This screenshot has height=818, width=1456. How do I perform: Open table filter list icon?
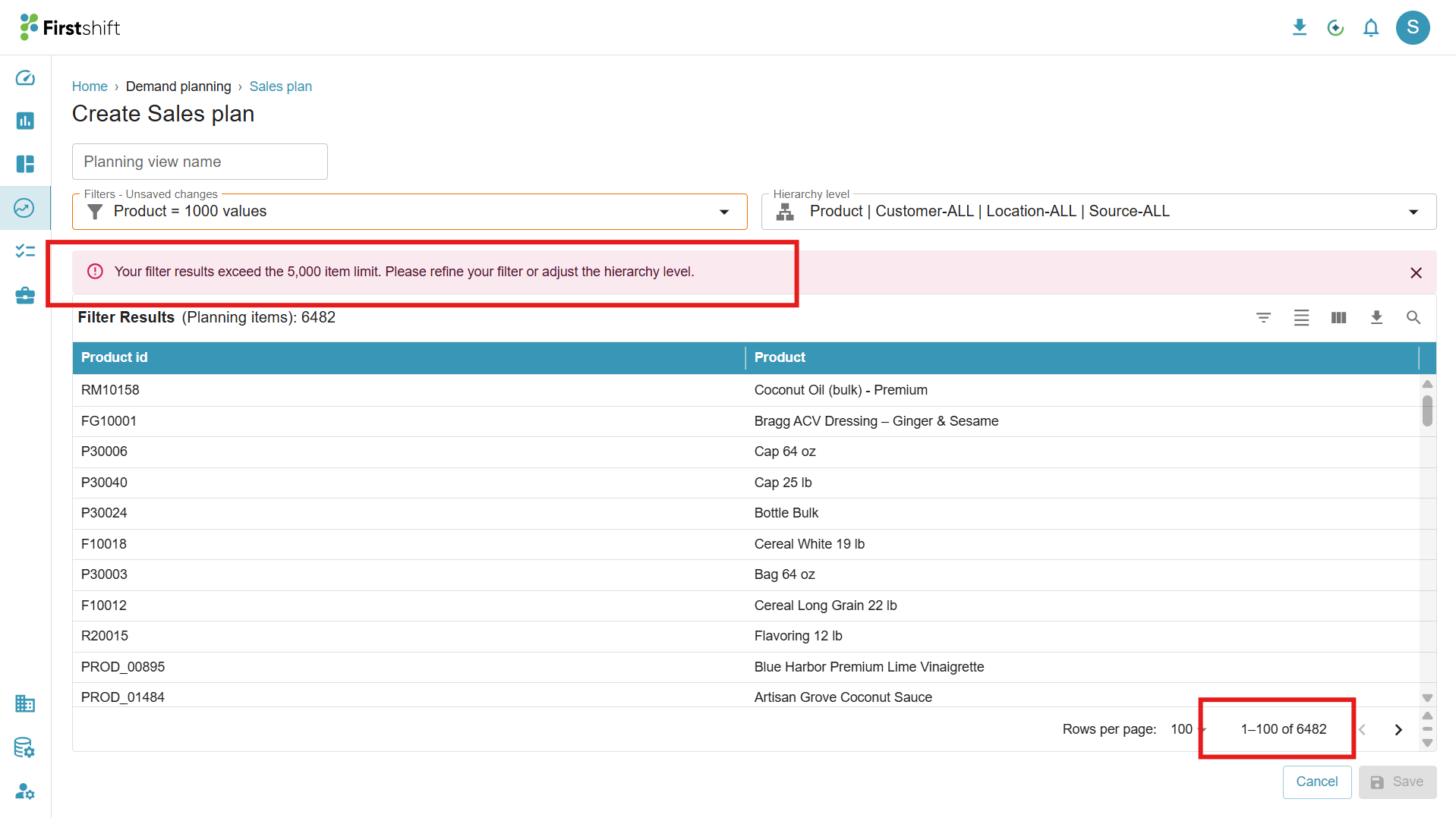[1263, 318]
